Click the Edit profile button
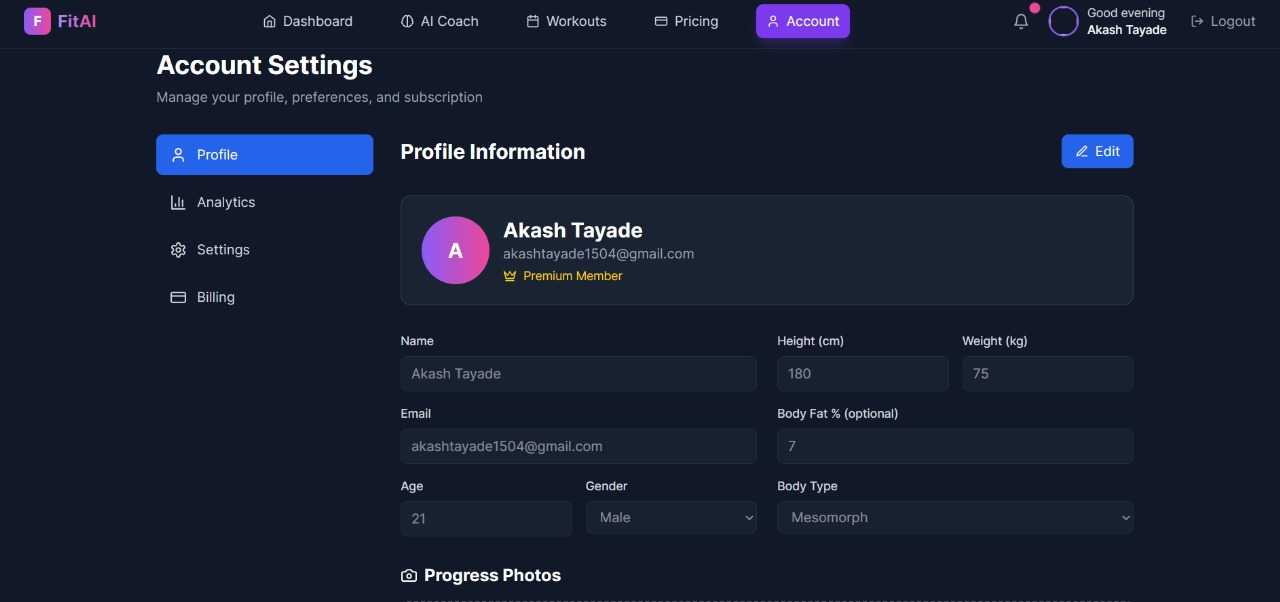 click(x=1097, y=151)
